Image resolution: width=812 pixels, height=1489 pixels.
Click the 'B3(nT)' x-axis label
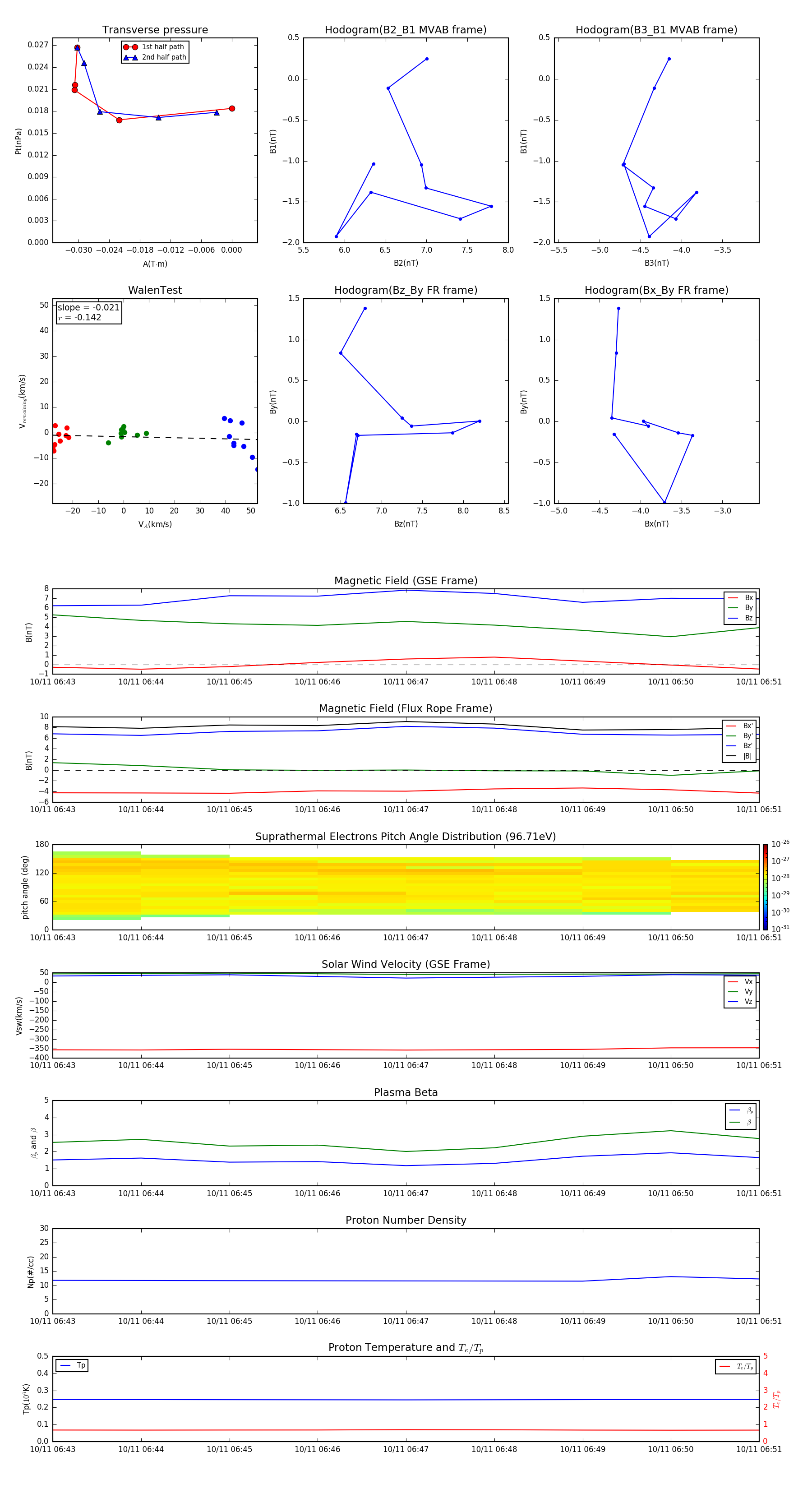(656, 263)
